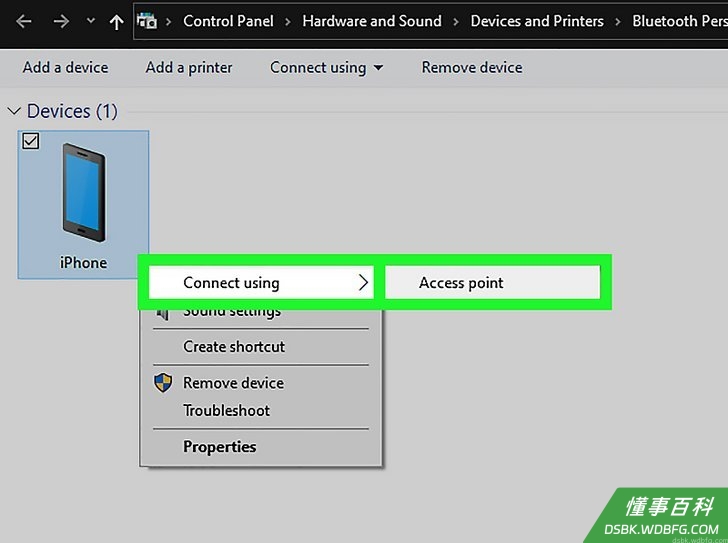Choose Access point in submenu
Image resolution: width=728 pixels, height=543 pixels.
(493, 282)
